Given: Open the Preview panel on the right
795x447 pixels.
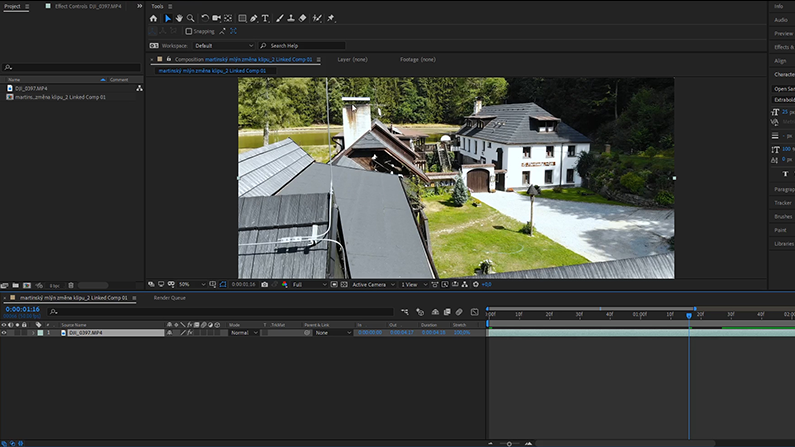Looking at the screenshot, I should (784, 33).
